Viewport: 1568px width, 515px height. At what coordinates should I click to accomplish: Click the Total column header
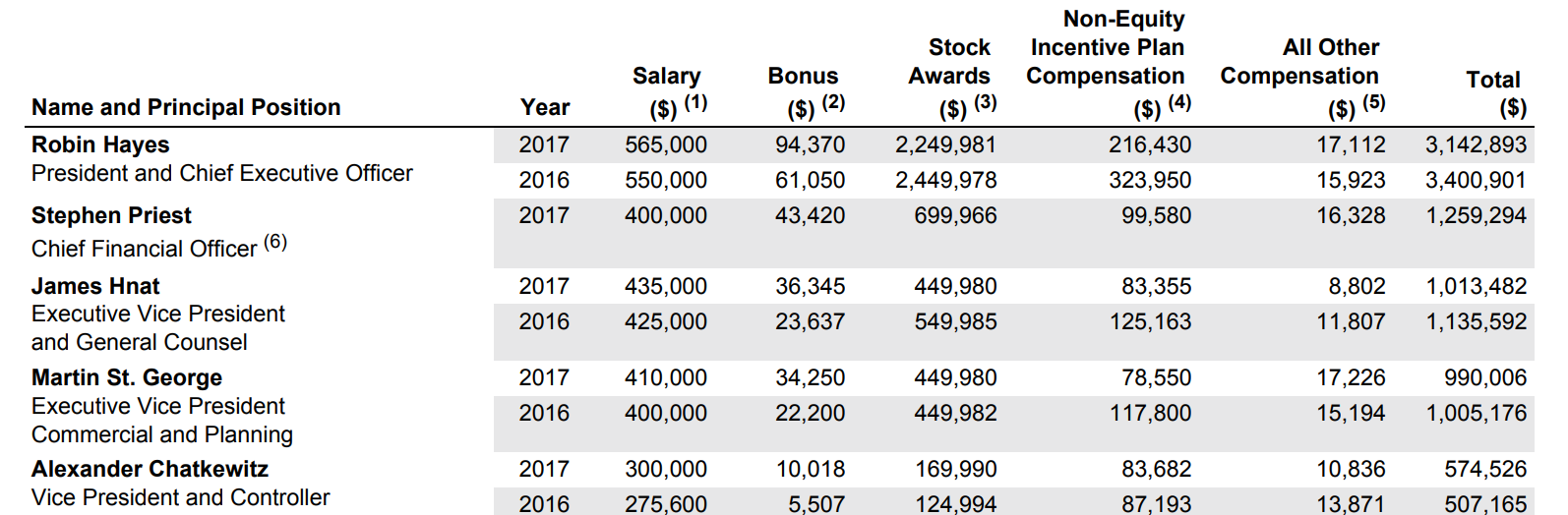1492,81
